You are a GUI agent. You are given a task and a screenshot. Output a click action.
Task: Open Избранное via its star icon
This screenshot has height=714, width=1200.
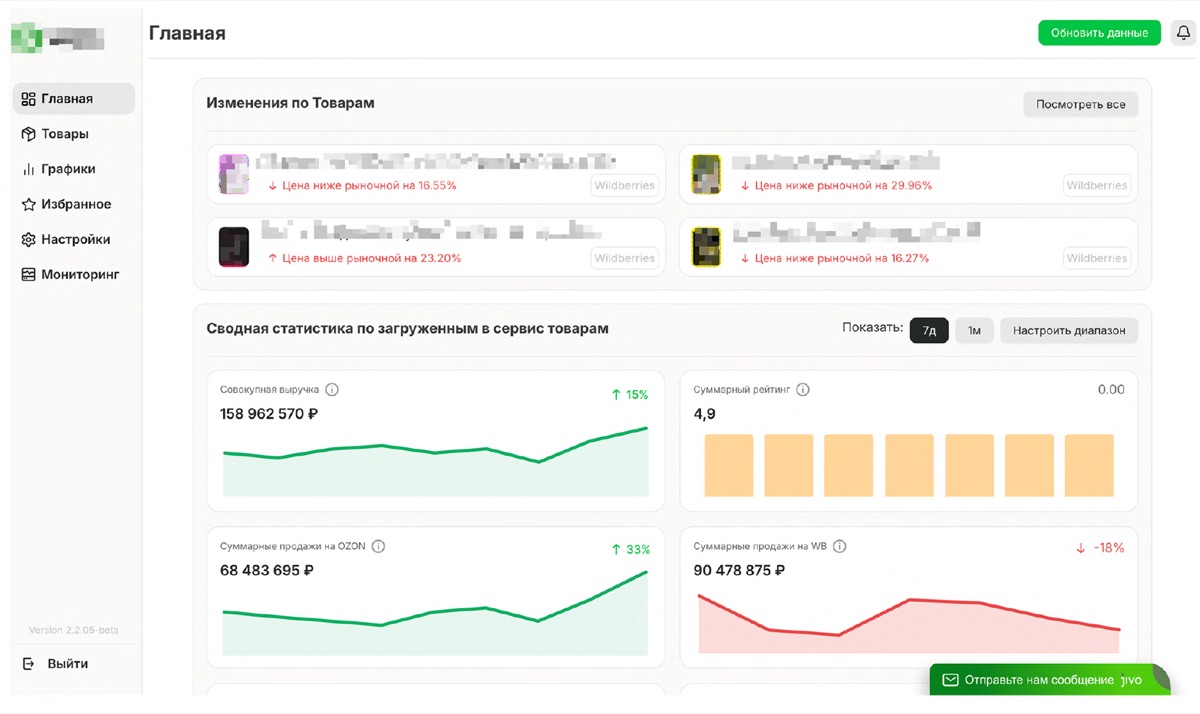click(x=28, y=204)
